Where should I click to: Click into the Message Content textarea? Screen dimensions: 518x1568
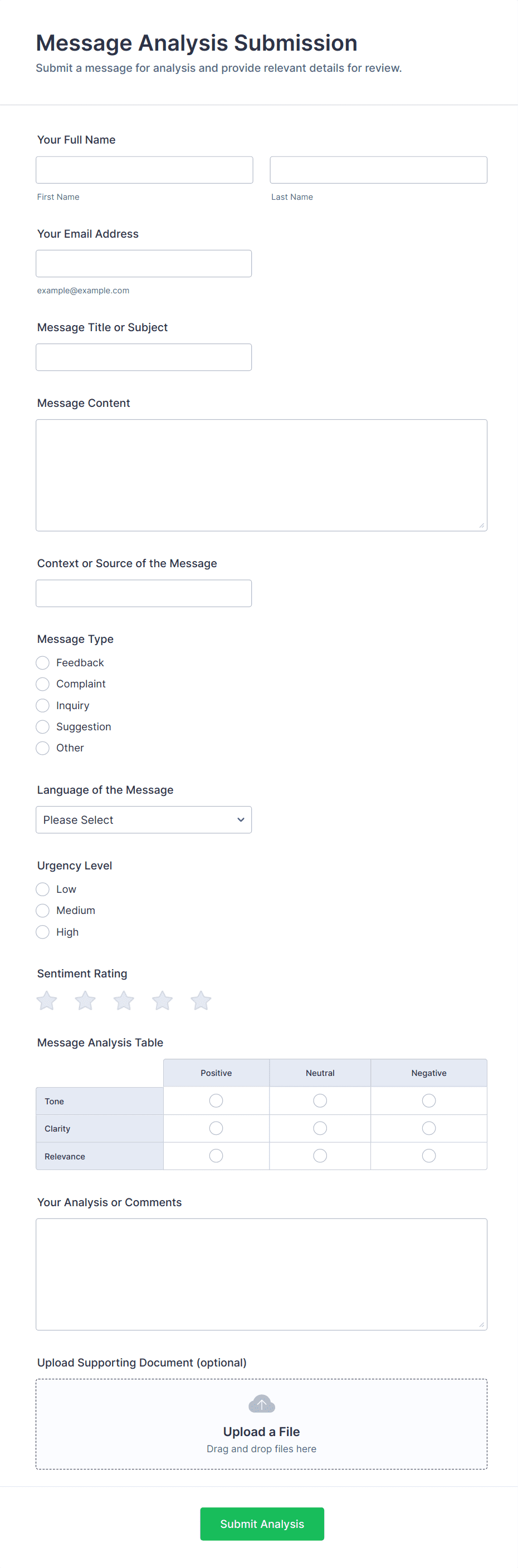click(261, 475)
